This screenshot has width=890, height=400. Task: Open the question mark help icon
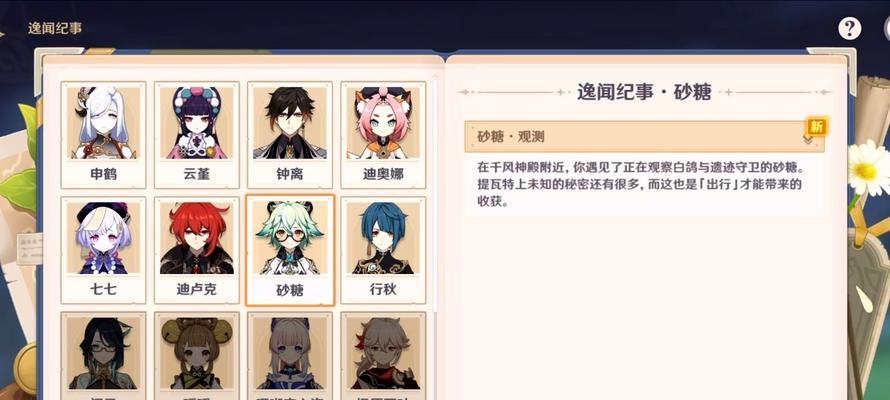[849, 28]
